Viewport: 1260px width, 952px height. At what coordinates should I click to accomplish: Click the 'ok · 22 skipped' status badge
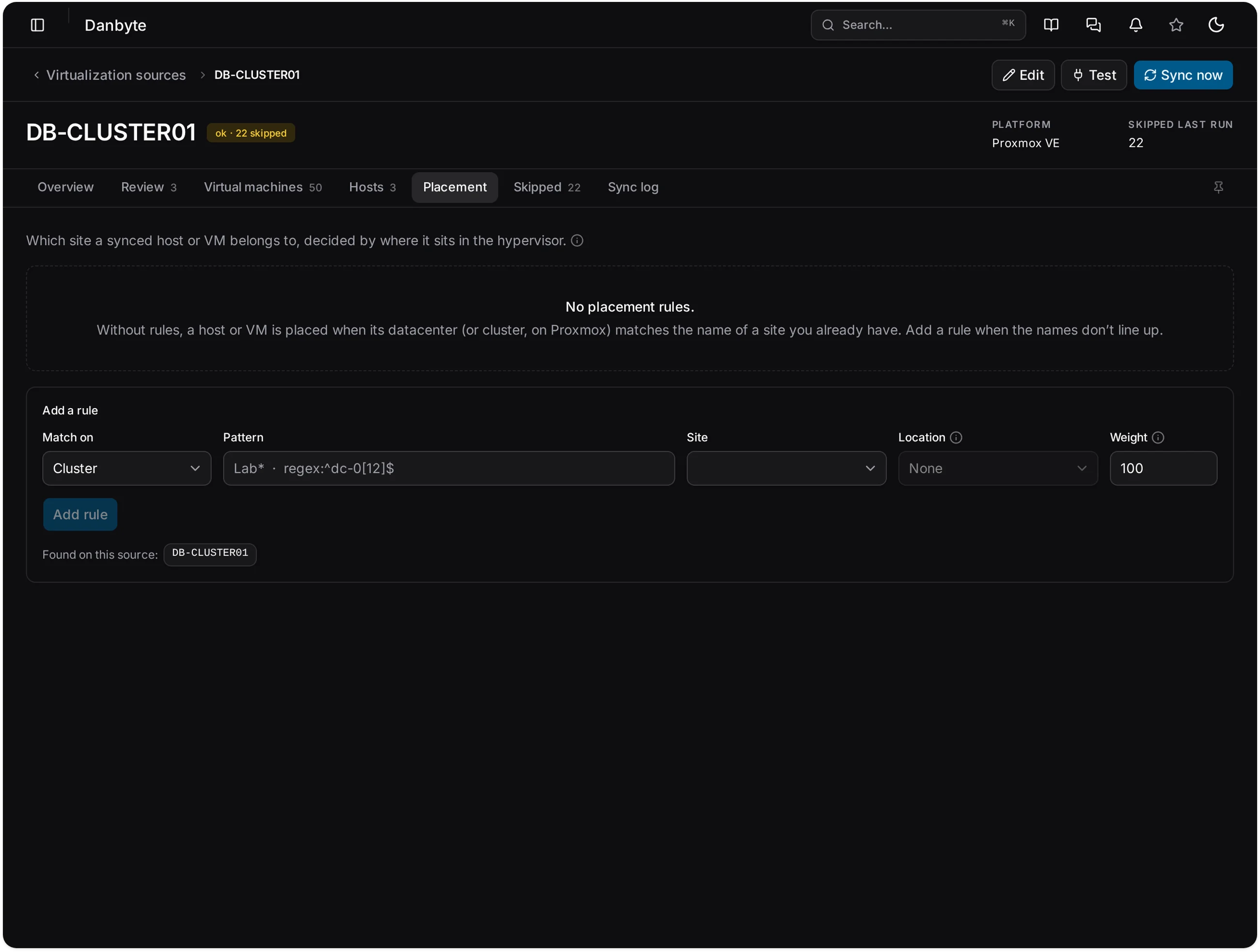pos(251,133)
